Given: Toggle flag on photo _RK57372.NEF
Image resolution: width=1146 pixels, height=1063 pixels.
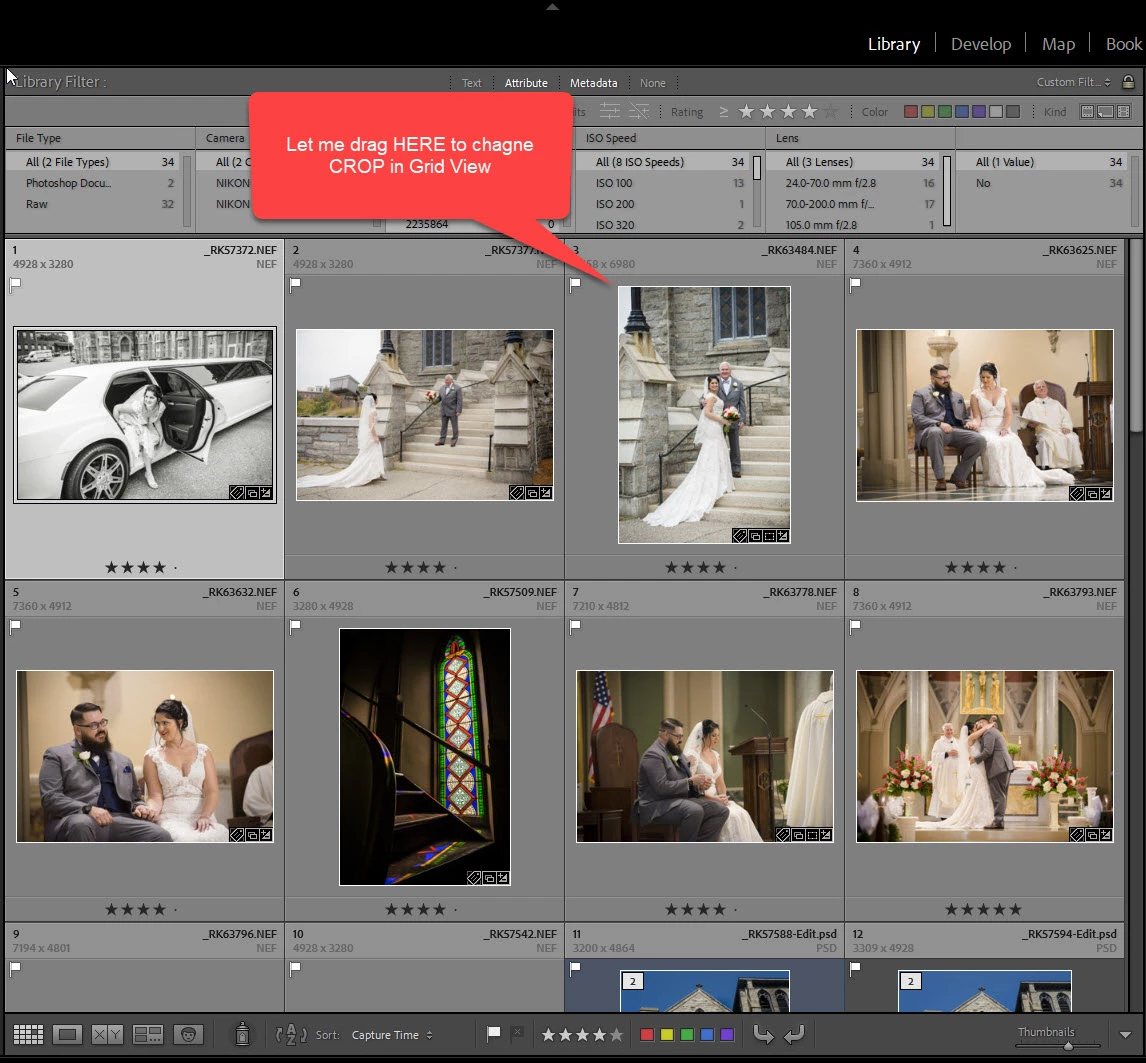Looking at the screenshot, I should pos(15,284).
